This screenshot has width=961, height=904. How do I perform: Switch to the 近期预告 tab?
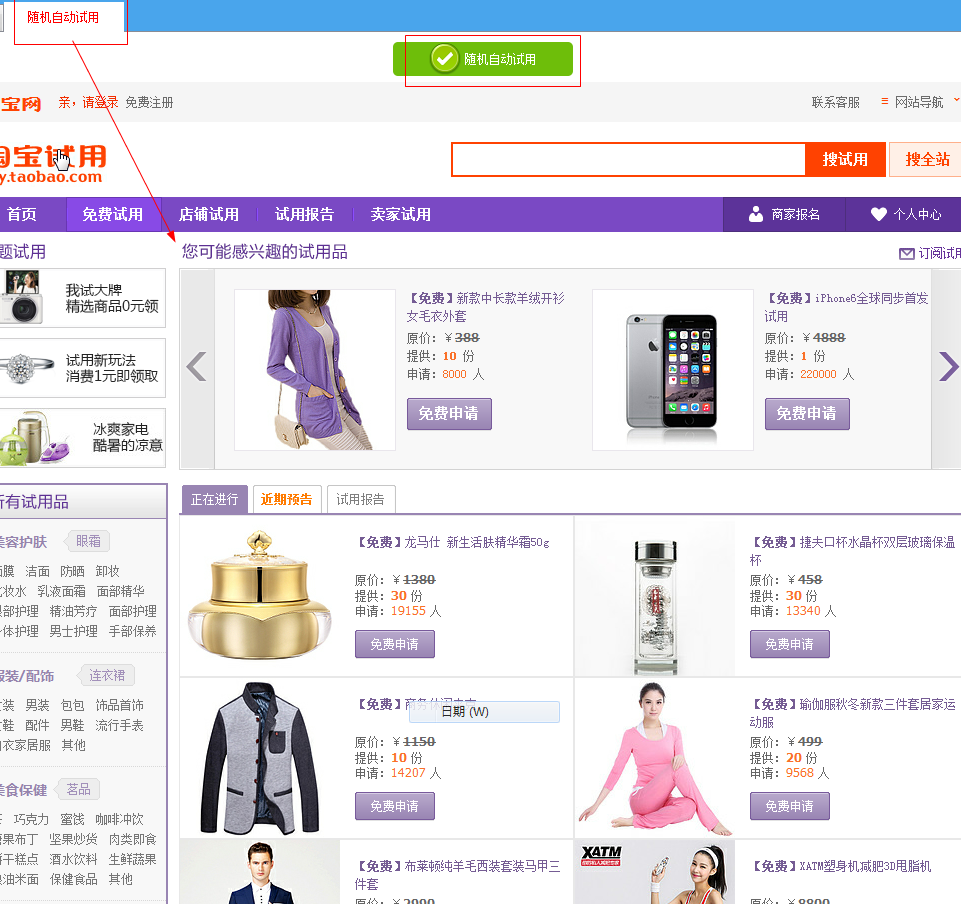pyautogui.click(x=287, y=499)
